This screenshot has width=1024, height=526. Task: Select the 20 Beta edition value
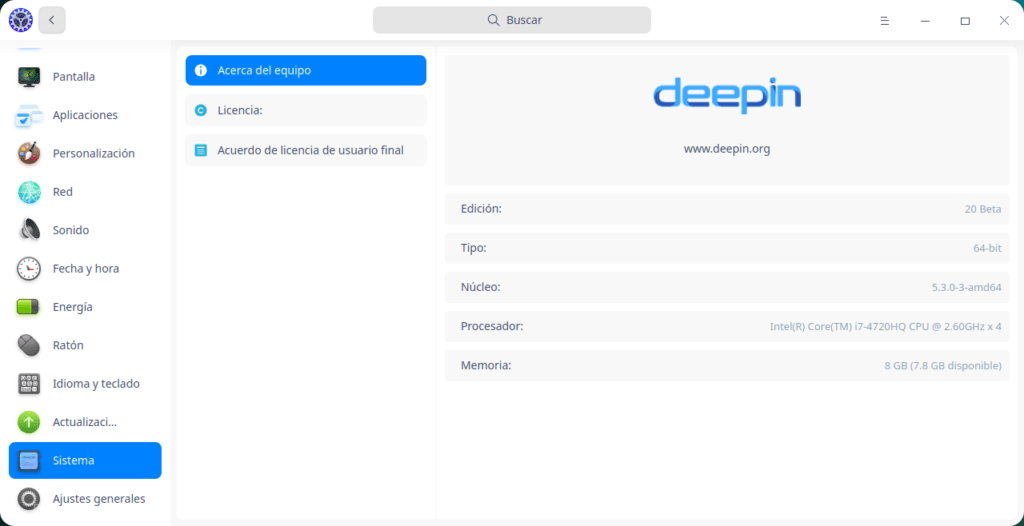point(983,209)
